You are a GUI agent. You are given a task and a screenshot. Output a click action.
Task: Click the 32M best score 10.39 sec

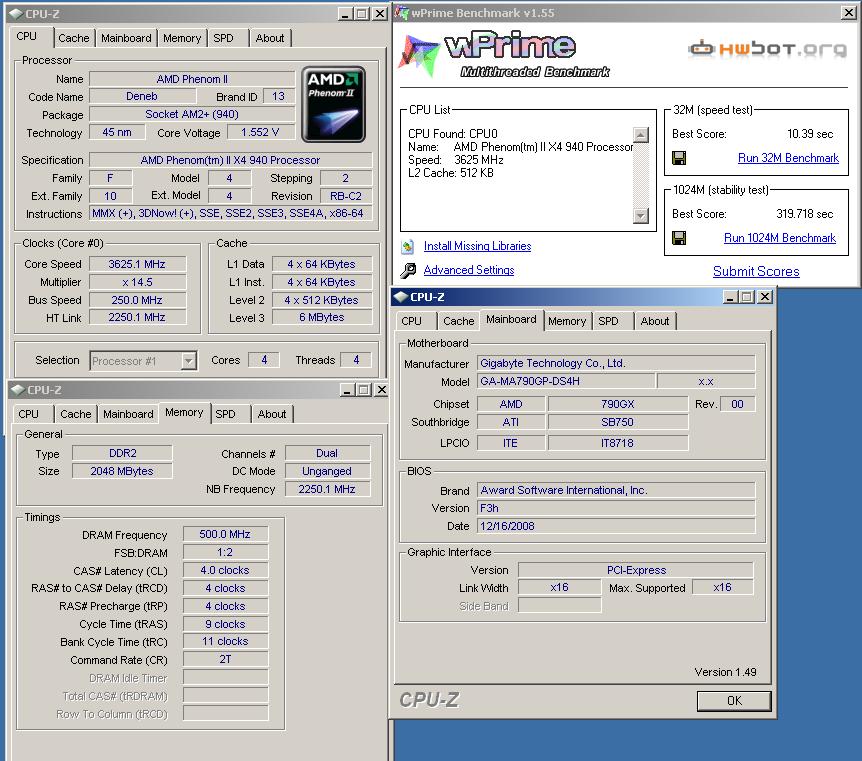click(810, 134)
